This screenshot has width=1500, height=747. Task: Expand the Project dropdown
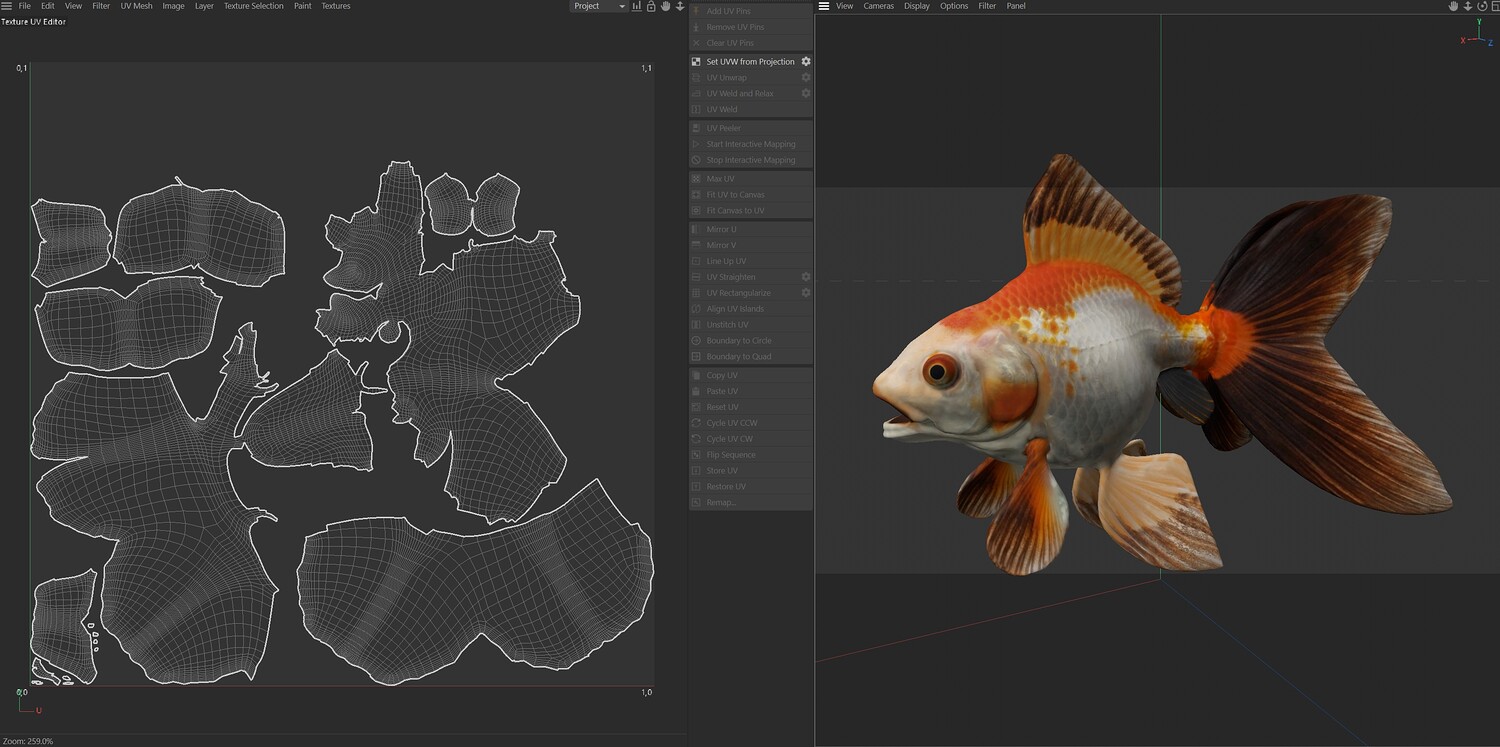599,6
